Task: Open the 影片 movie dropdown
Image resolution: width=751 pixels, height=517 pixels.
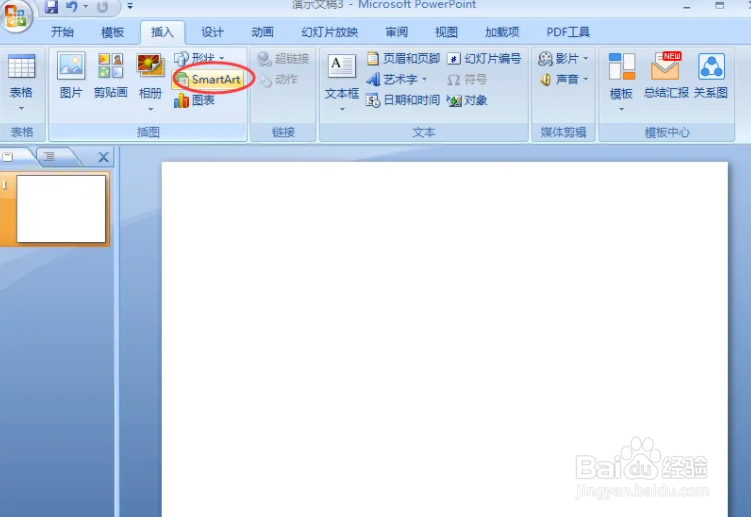Action: tap(563, 58)
